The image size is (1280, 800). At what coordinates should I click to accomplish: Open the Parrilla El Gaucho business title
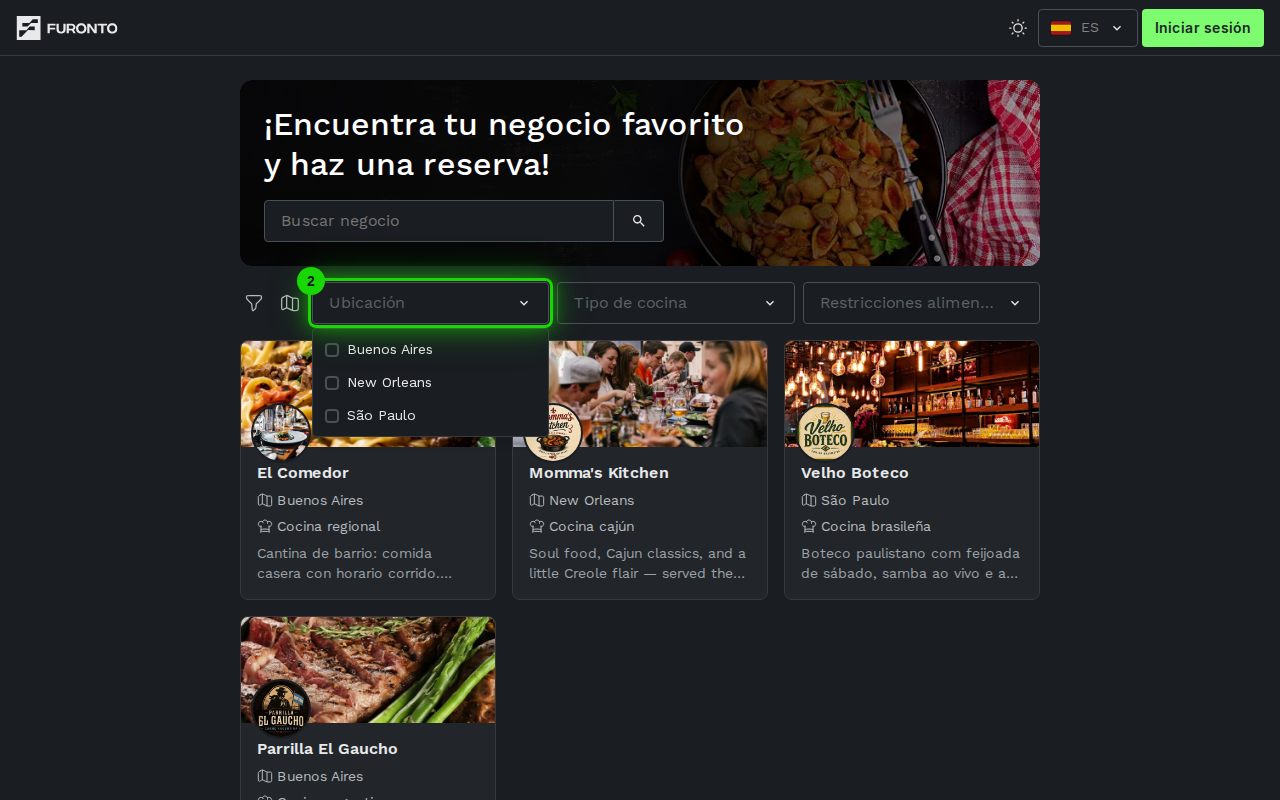click(x=327, y=749)
